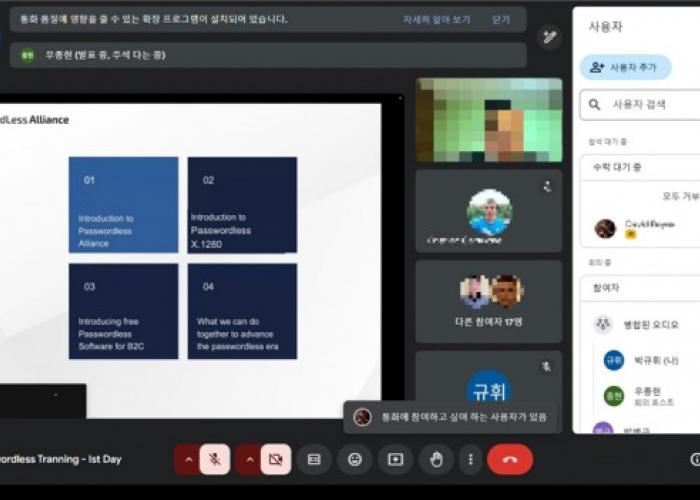Open the tile with blue-shirt avatar
The image size is (700, 500).
(489, 211)
